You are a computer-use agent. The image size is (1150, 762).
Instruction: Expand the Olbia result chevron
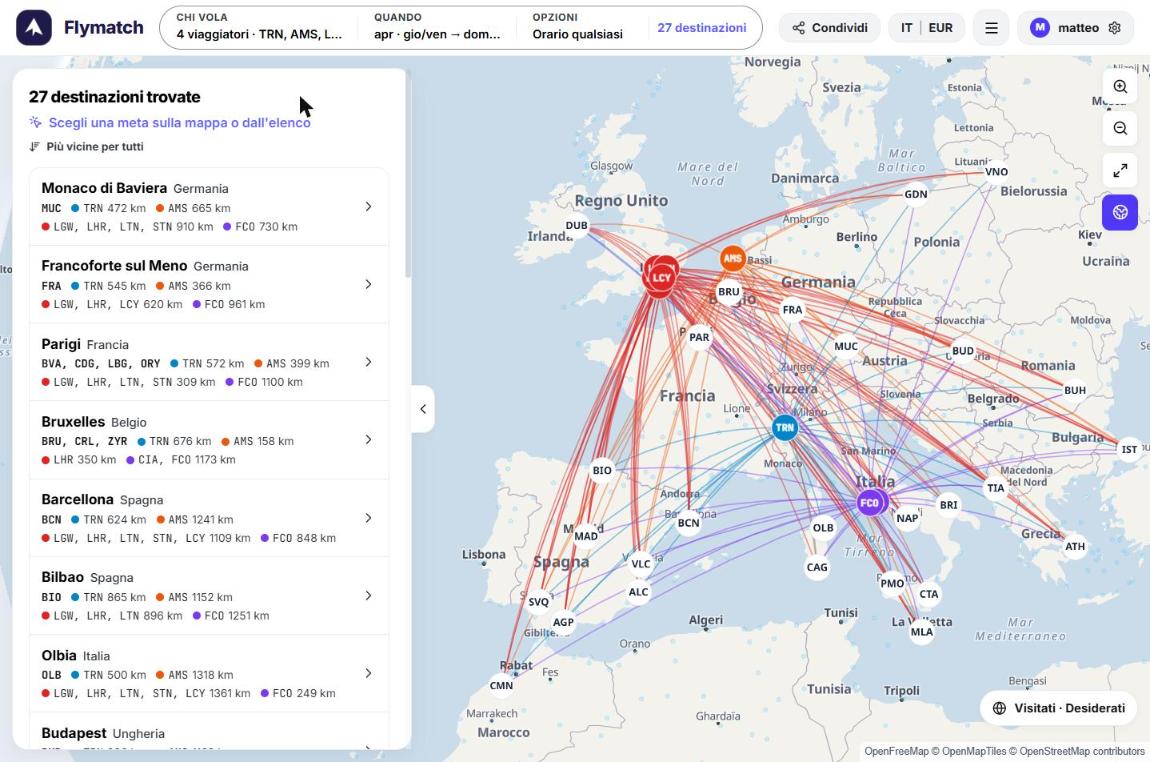coord(368,673)
